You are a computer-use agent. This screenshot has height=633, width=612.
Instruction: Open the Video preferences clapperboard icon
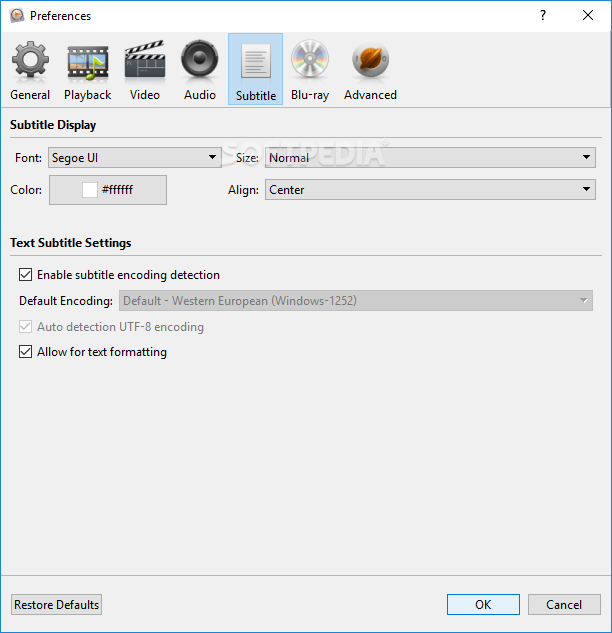[x=145, y=59]
